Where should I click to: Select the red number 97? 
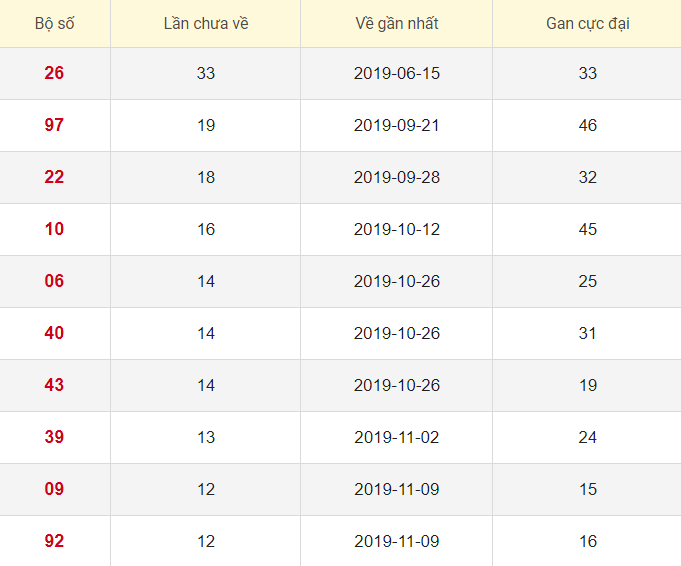point(54,125)
